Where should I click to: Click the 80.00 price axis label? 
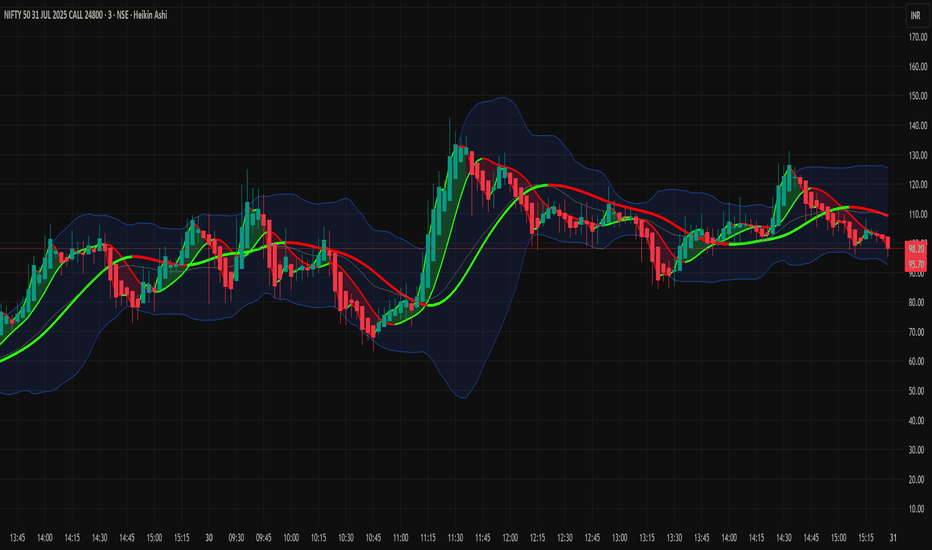(x=918, y=302)
